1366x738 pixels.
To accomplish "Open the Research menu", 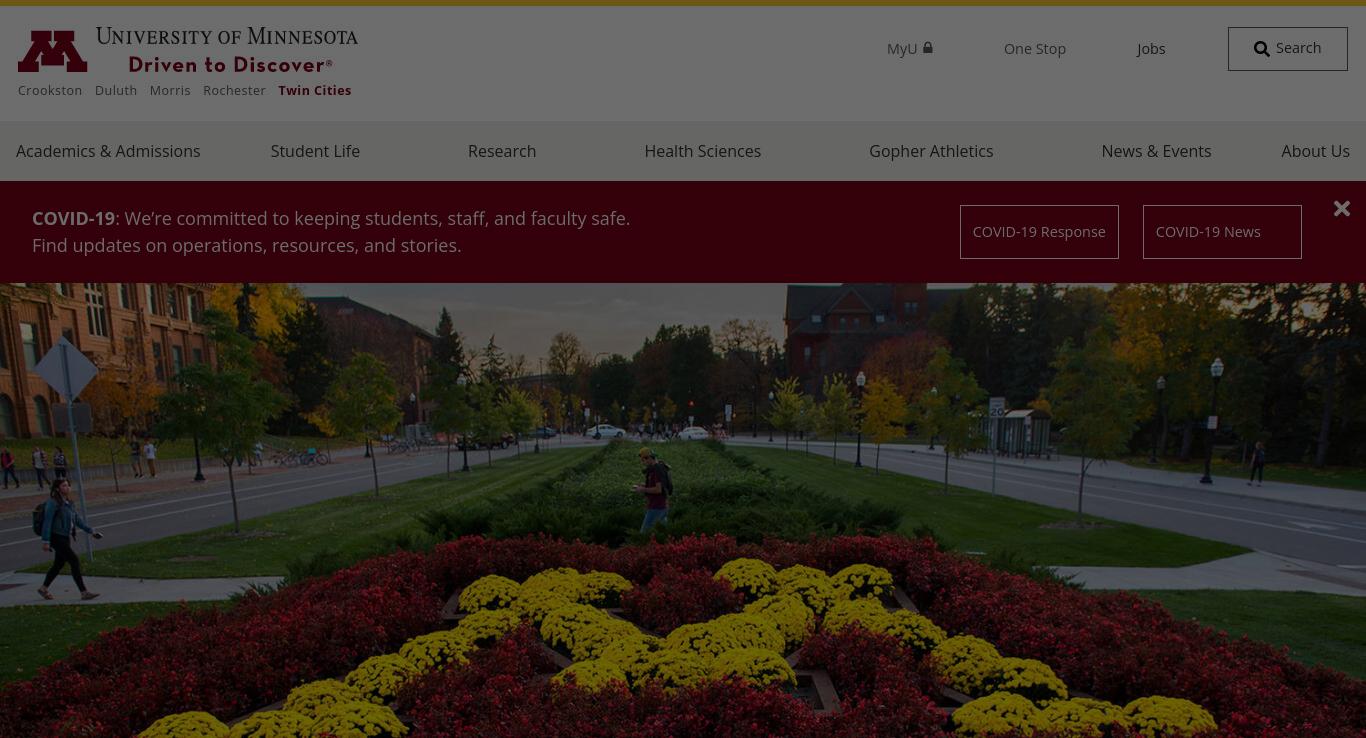I will click(x=502, y=151).
